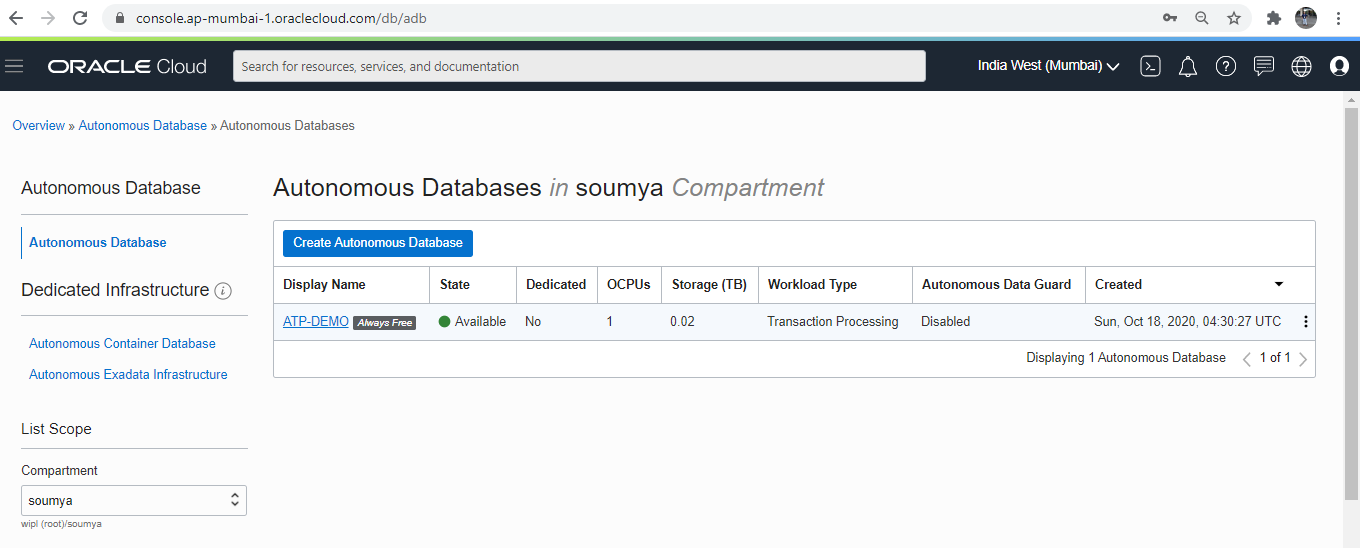Open the ATP-DEMO database link
This screenshot has width=1360, height=548.
coord(316,322)
